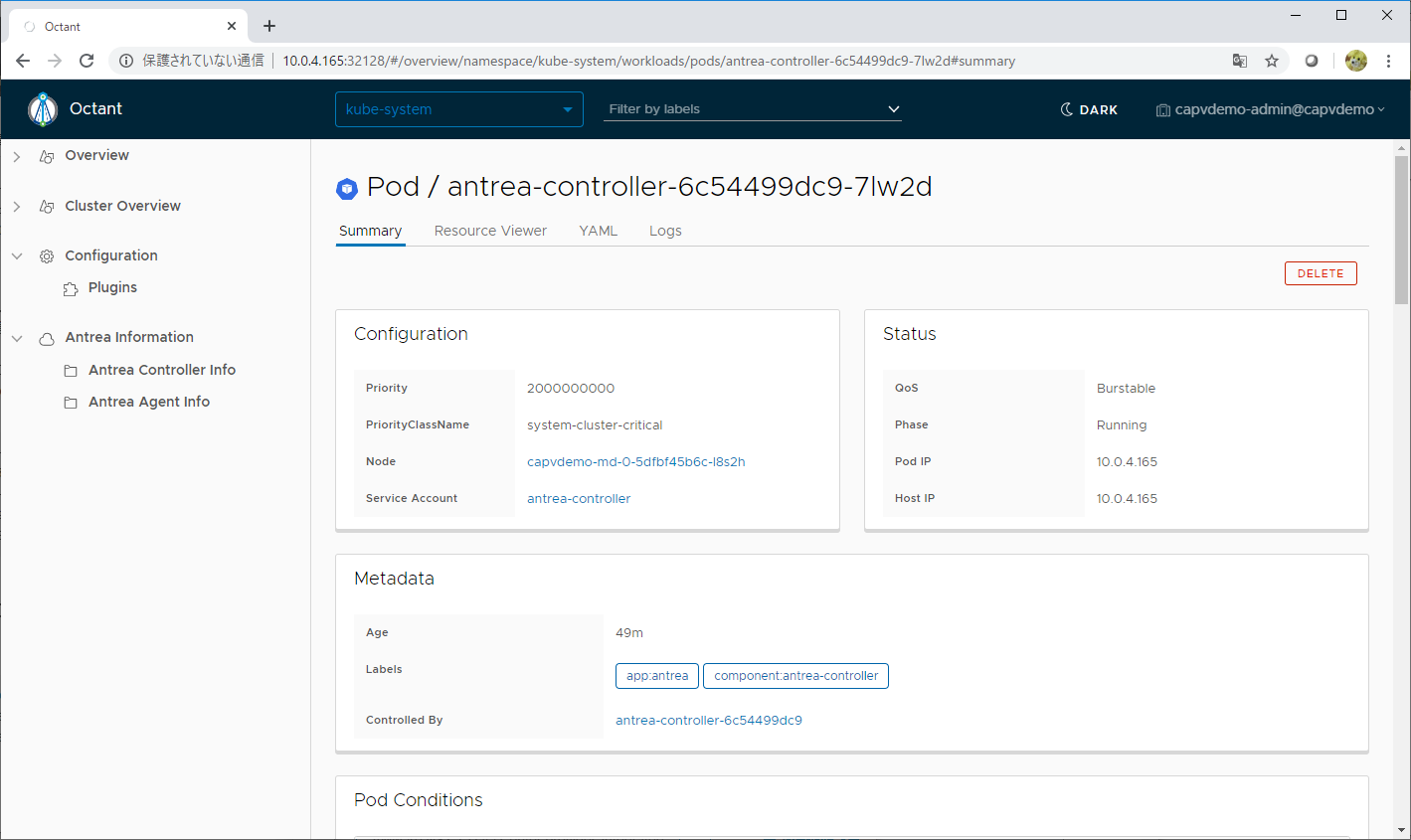Click the Overview sidebar icon

pyautogui.click(x=47, y=156)
